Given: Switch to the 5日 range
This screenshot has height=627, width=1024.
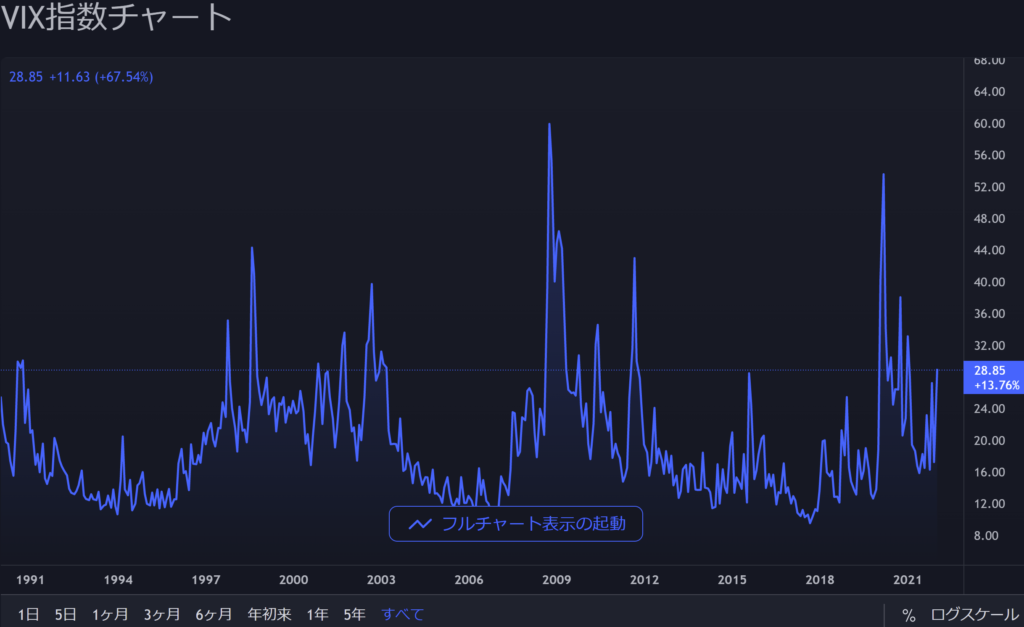Looking at the screenshot, I should click(x=65, y=615).
